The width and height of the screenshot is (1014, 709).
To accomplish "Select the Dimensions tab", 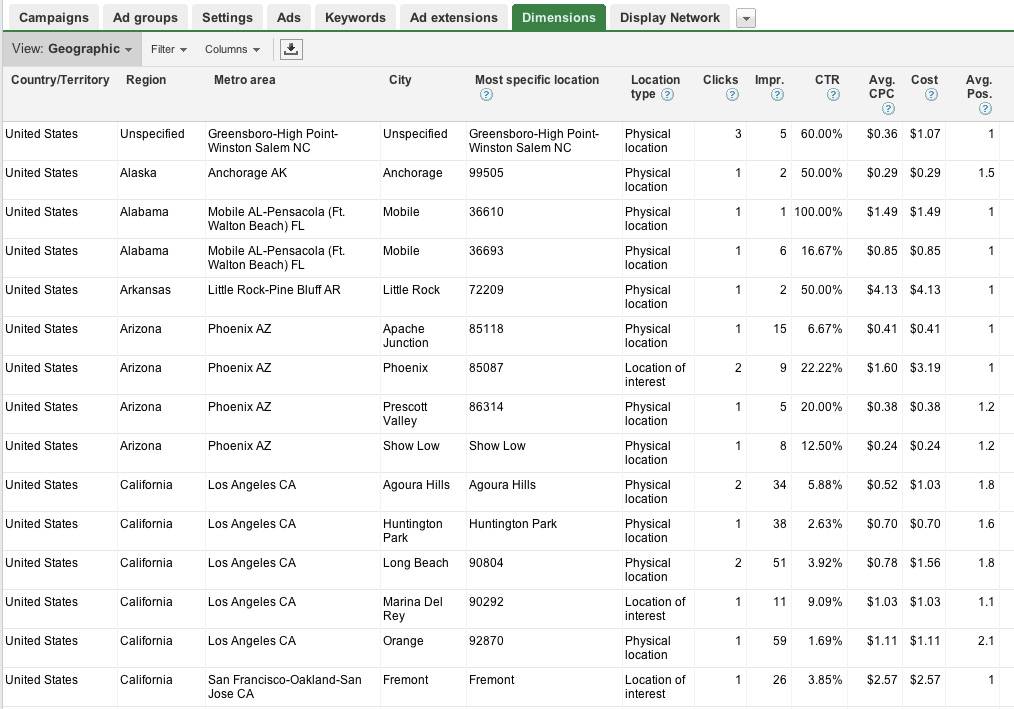I will pos(559,17).
